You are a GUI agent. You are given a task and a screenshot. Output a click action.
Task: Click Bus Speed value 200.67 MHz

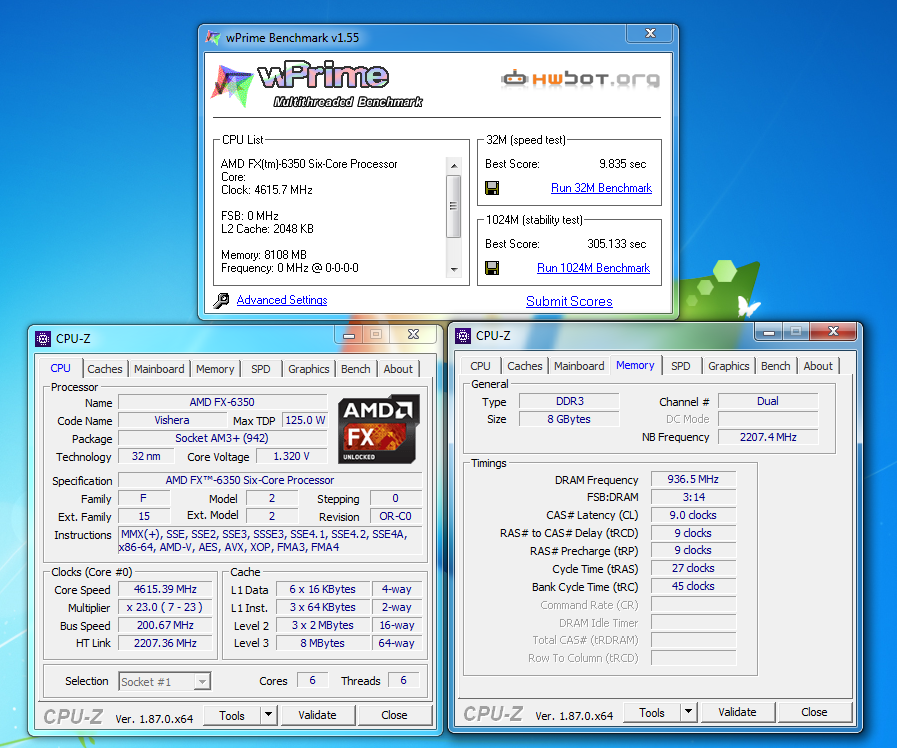coord(165,625)
